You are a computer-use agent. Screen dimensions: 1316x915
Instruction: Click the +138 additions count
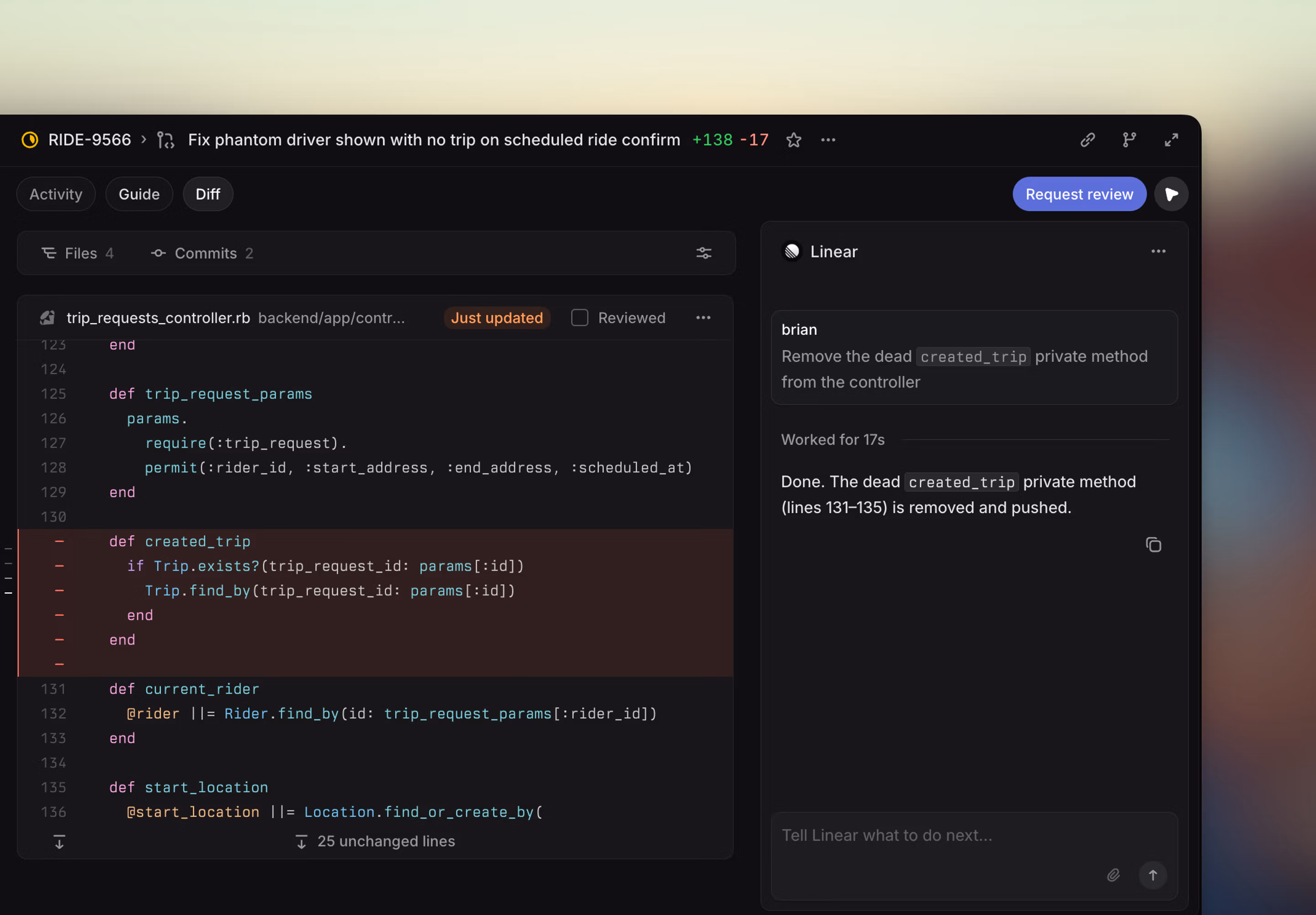712,140
